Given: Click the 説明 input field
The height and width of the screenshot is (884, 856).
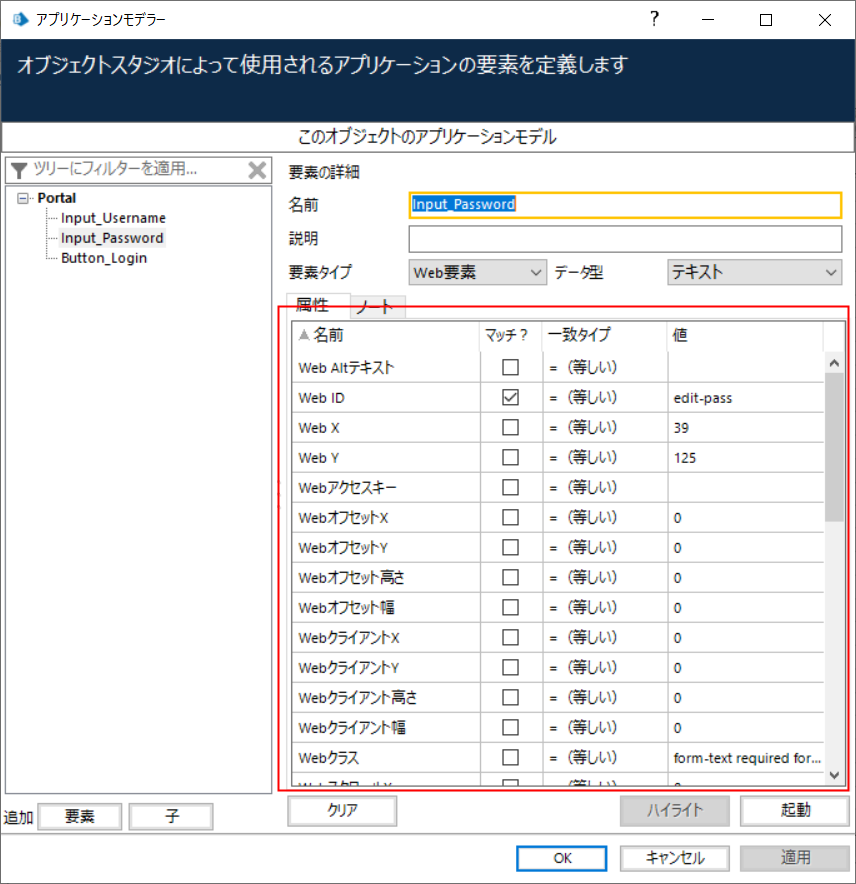Looking at the screenshot, I should 624,240.
